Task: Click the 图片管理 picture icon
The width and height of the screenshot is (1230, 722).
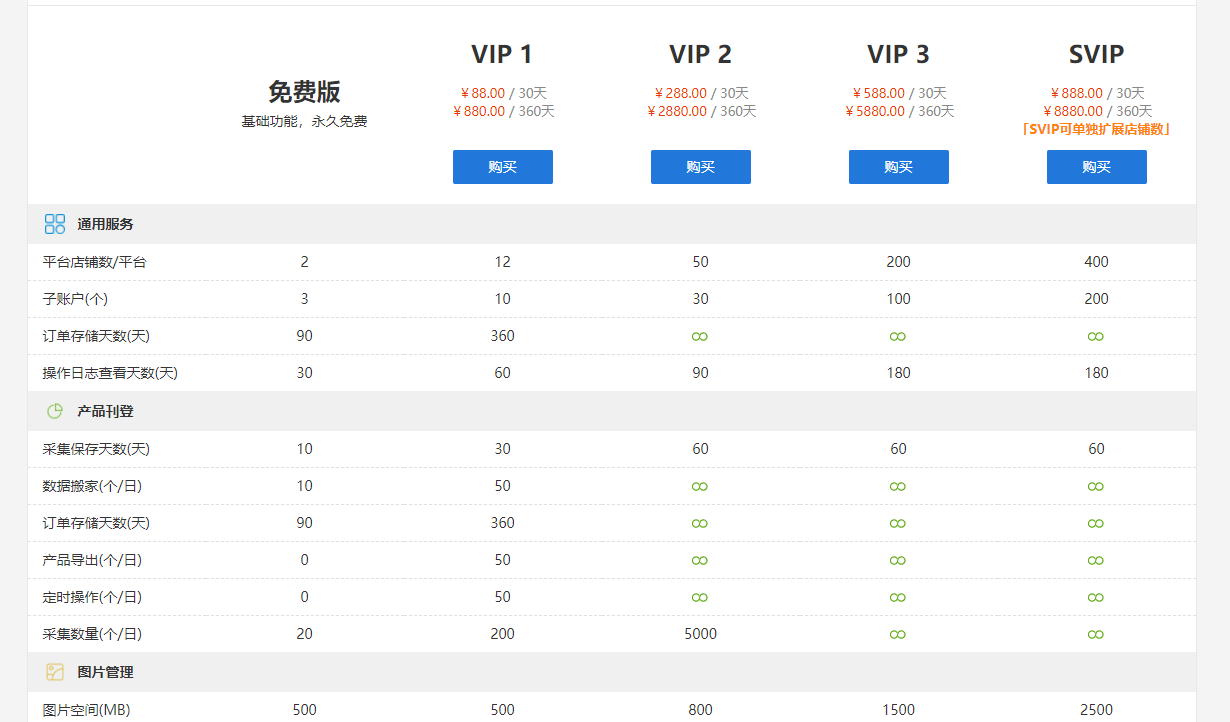Action: [x=55, y=672]
